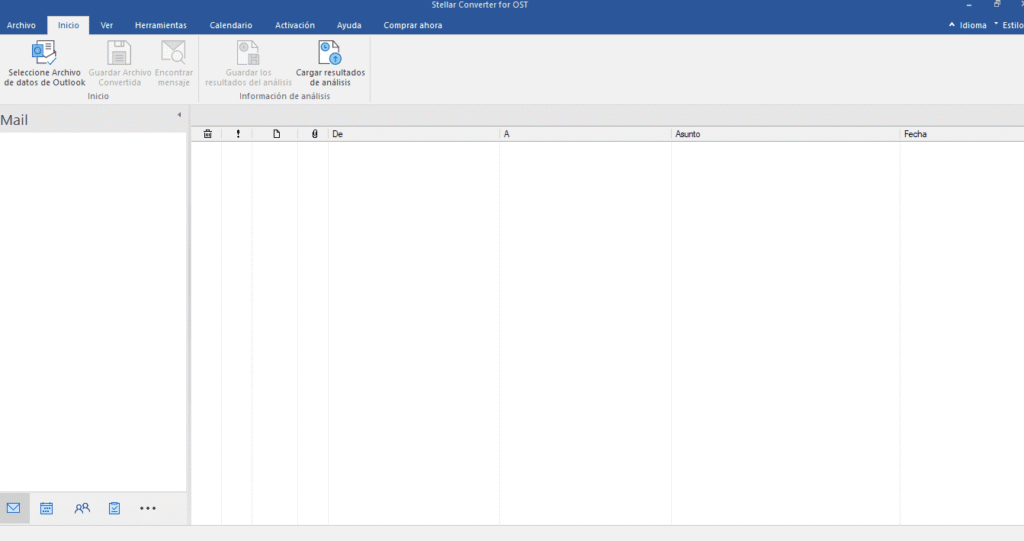Open the Archivo menu
This screenshot has height=541, width=1024.
pyautogui.click(x=21, y=25)
